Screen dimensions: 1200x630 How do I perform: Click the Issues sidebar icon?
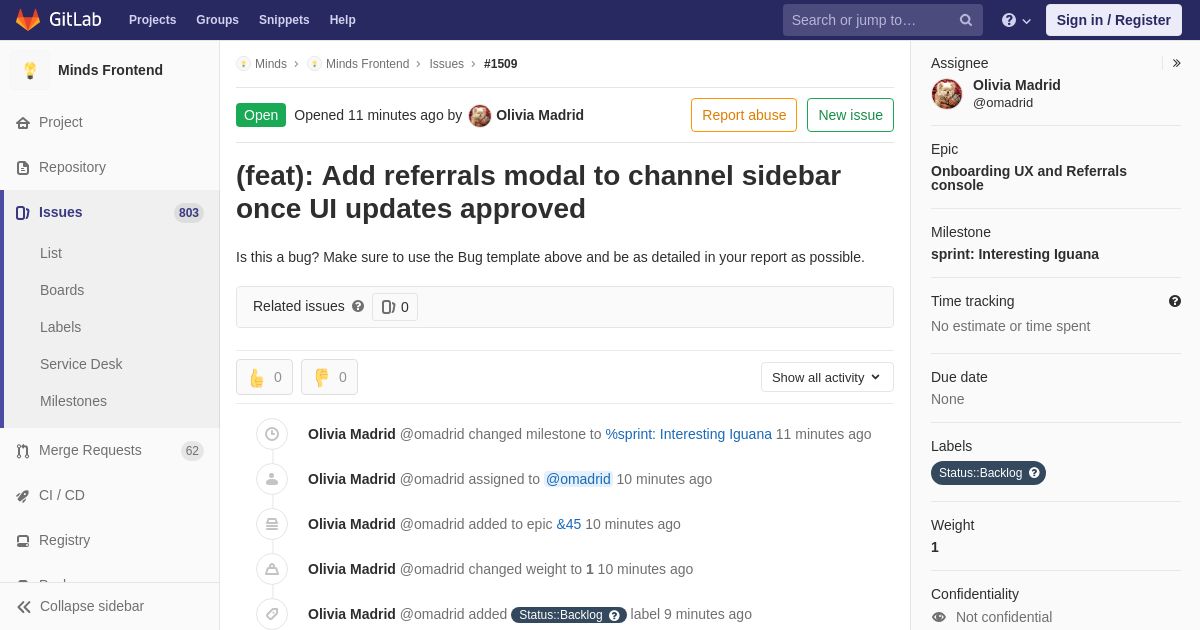(x=23, y=213)
